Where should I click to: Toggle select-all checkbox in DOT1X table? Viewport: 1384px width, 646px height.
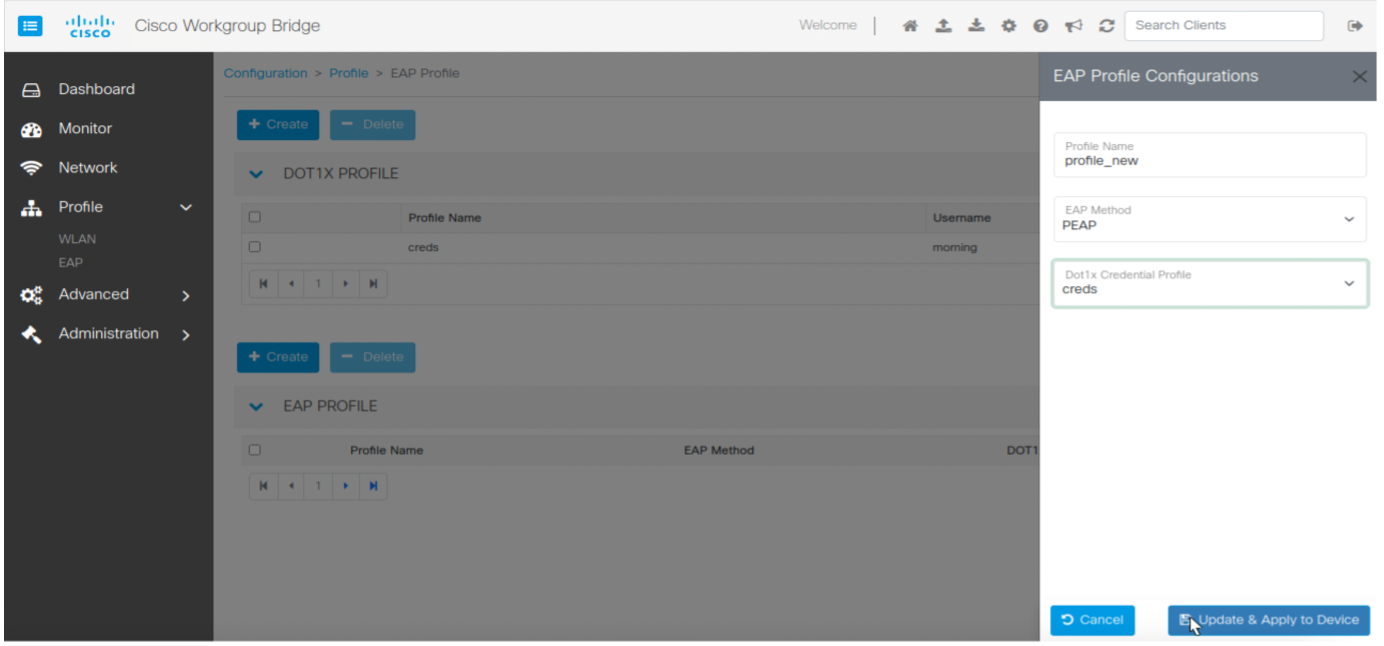(x=255, y=217)
